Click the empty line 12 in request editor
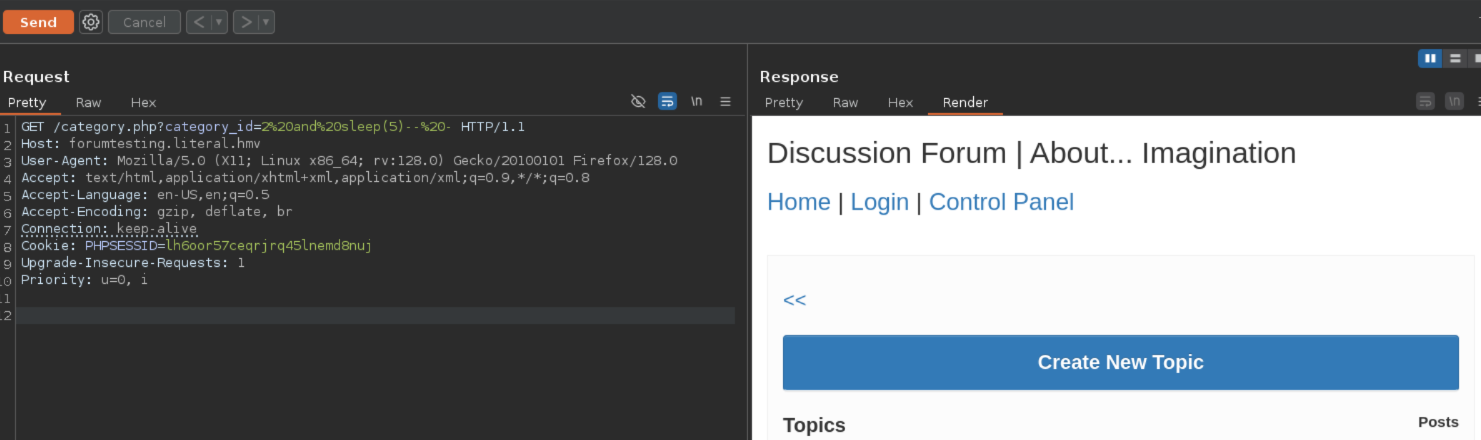 point(375,316)
